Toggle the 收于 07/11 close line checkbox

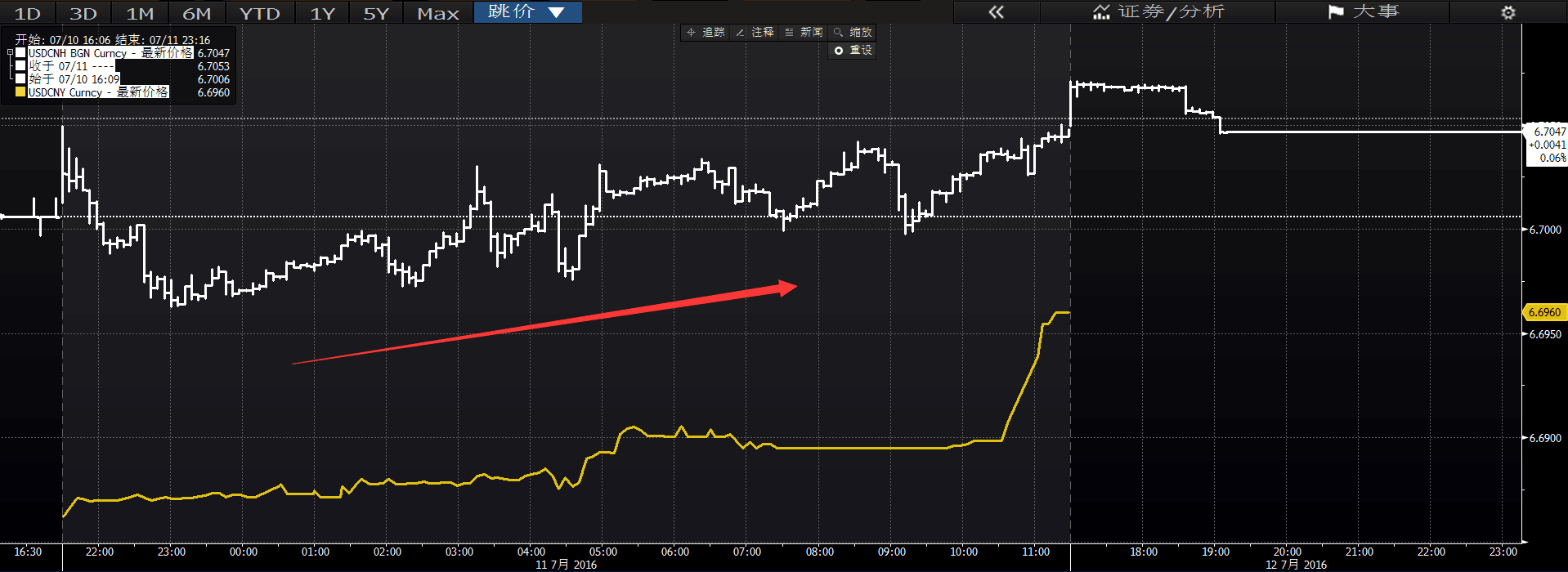pyautogui.click(x=21, y=66)
